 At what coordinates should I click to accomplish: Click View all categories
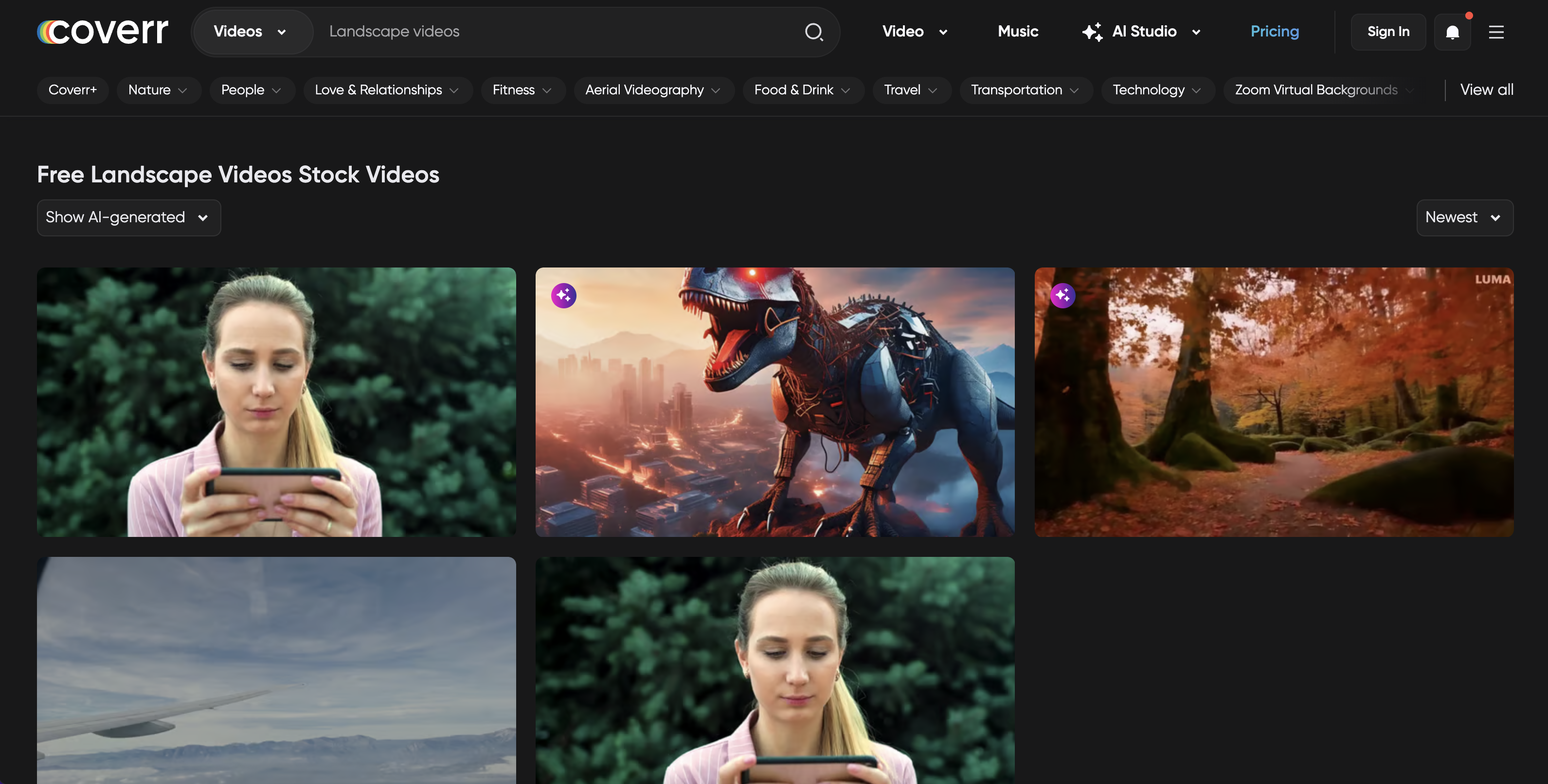(x=1486, y=89)
